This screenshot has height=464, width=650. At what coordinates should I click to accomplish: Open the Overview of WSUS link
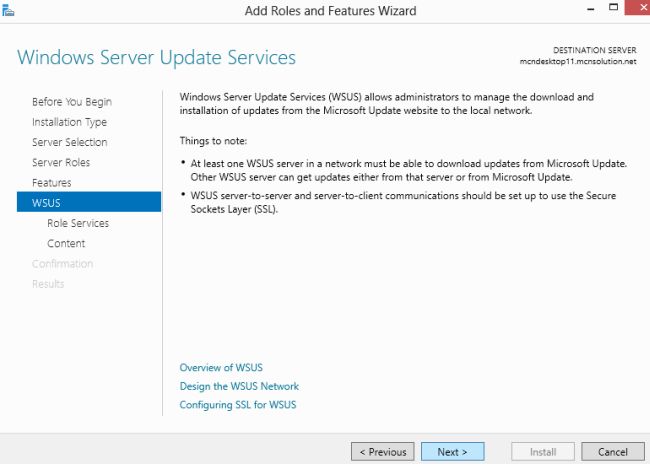[x=221, y=368]
